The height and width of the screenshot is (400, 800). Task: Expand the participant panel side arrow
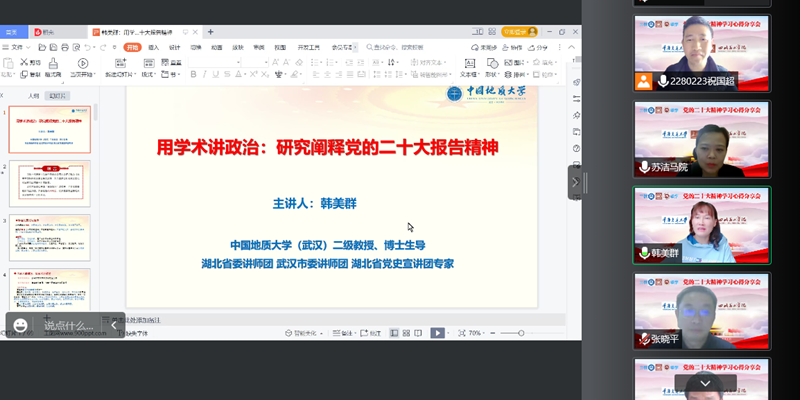pyautogui.click(x=575, y=182)
